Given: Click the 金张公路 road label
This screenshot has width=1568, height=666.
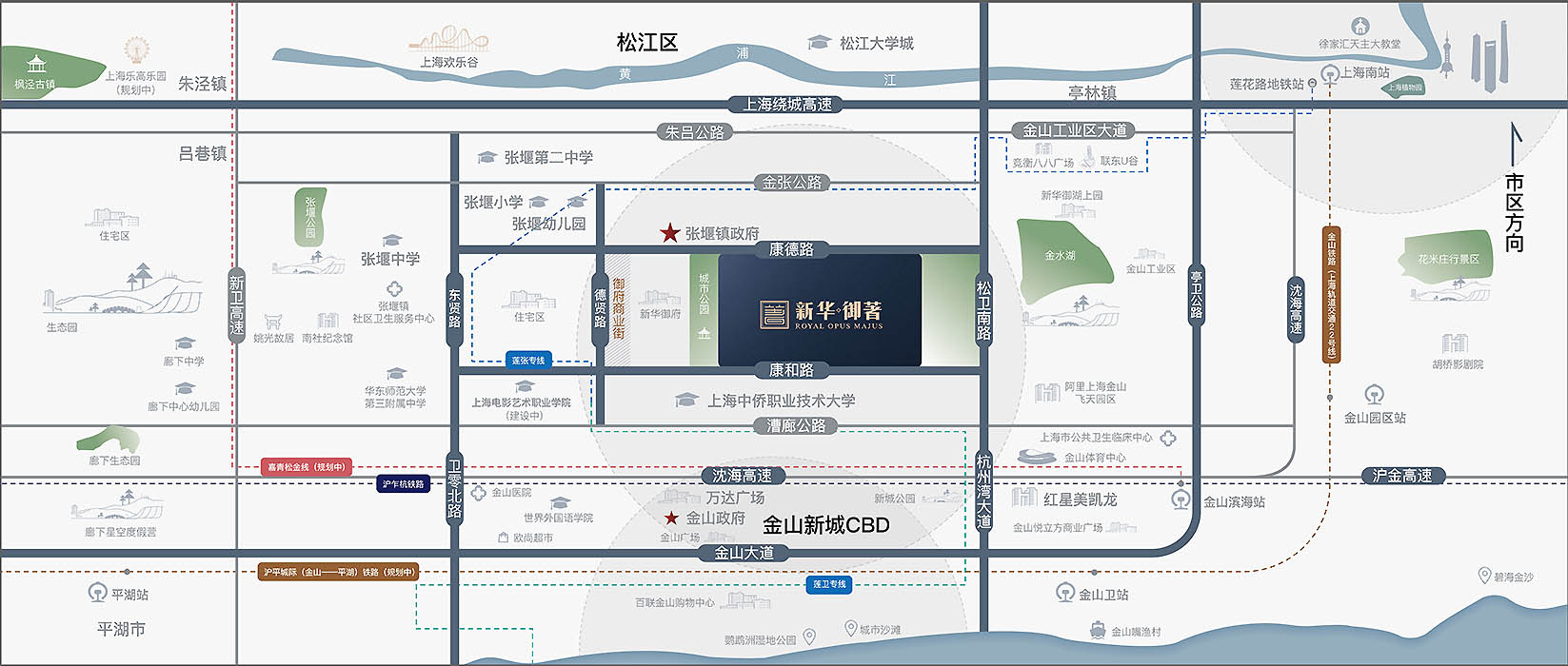Looking at the screenshot, I should point(792,183).
